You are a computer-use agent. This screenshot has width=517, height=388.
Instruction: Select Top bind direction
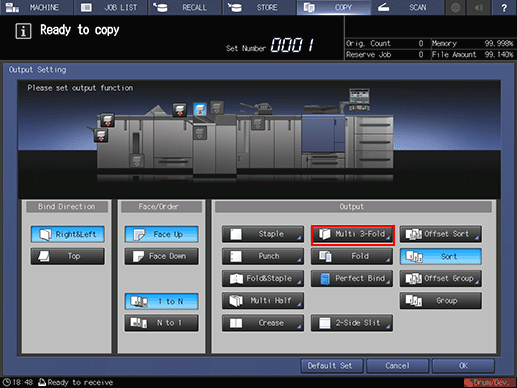(x=68, y=256)
